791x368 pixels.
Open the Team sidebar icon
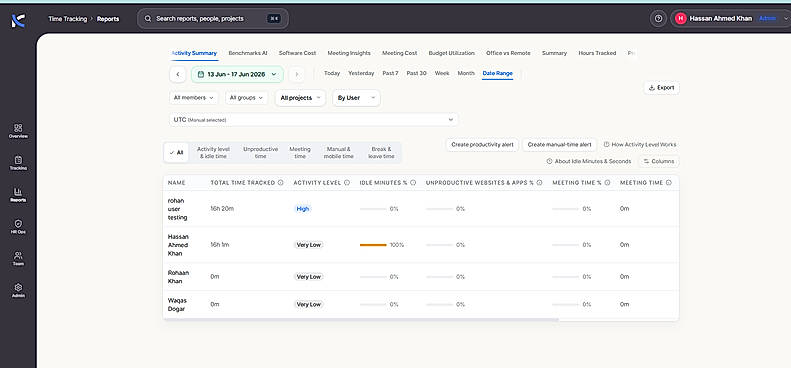click(18, 258)
